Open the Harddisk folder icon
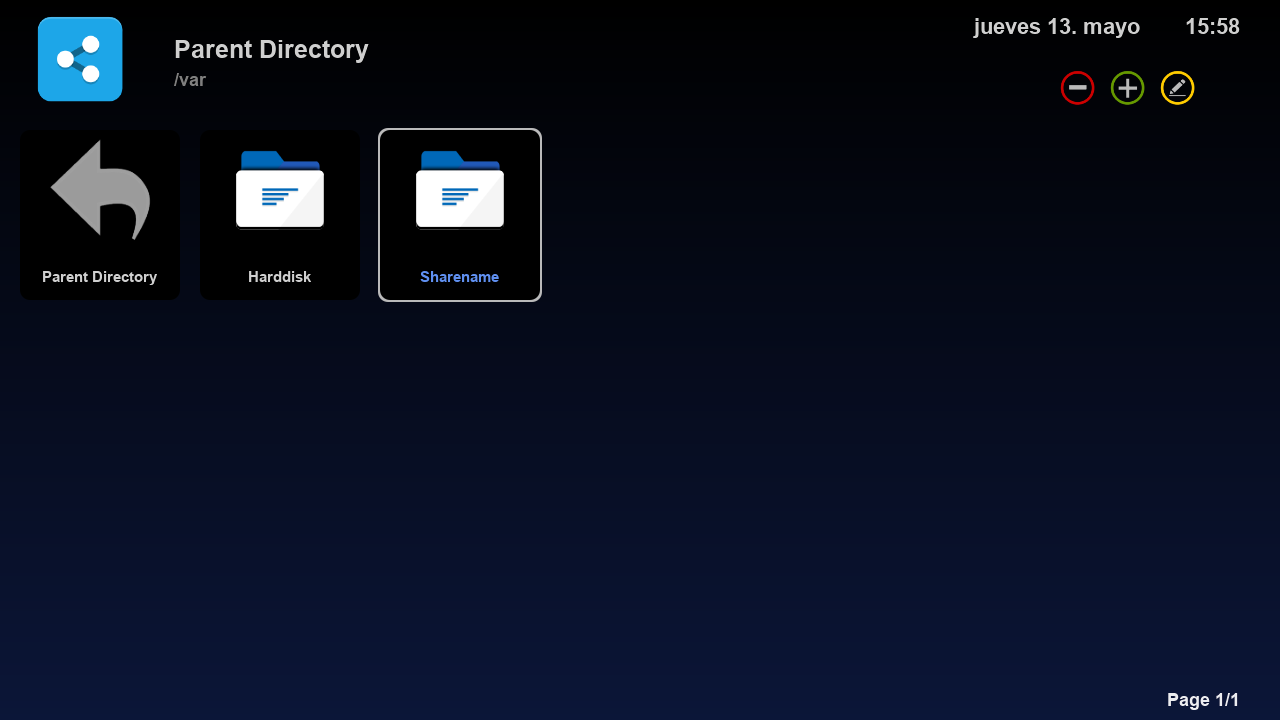This screenshot has height=720, width=1280. (x=280, y=190)
